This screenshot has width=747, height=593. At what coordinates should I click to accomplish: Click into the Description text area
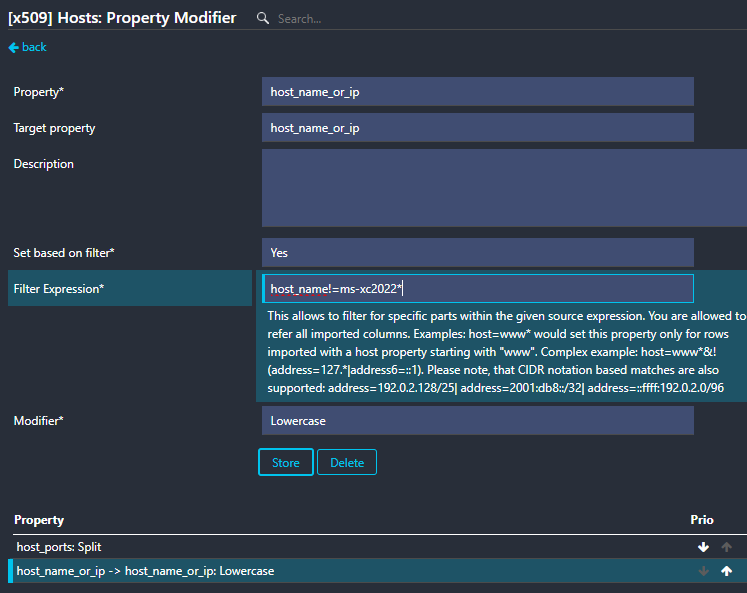(504, 188)
